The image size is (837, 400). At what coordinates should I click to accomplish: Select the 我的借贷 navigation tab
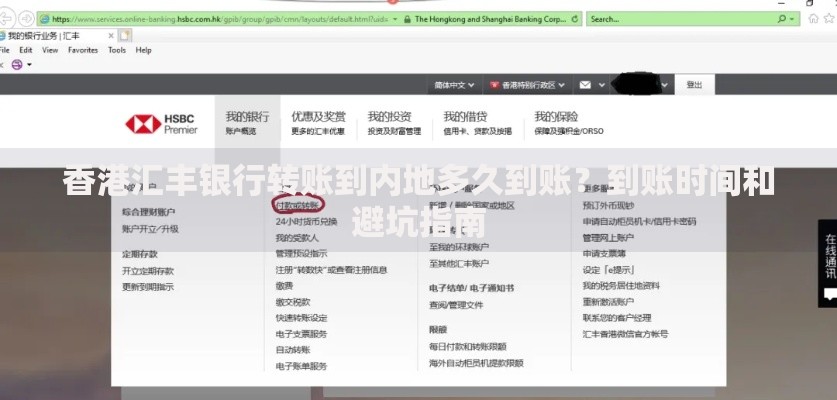click(x=477, y=122)
